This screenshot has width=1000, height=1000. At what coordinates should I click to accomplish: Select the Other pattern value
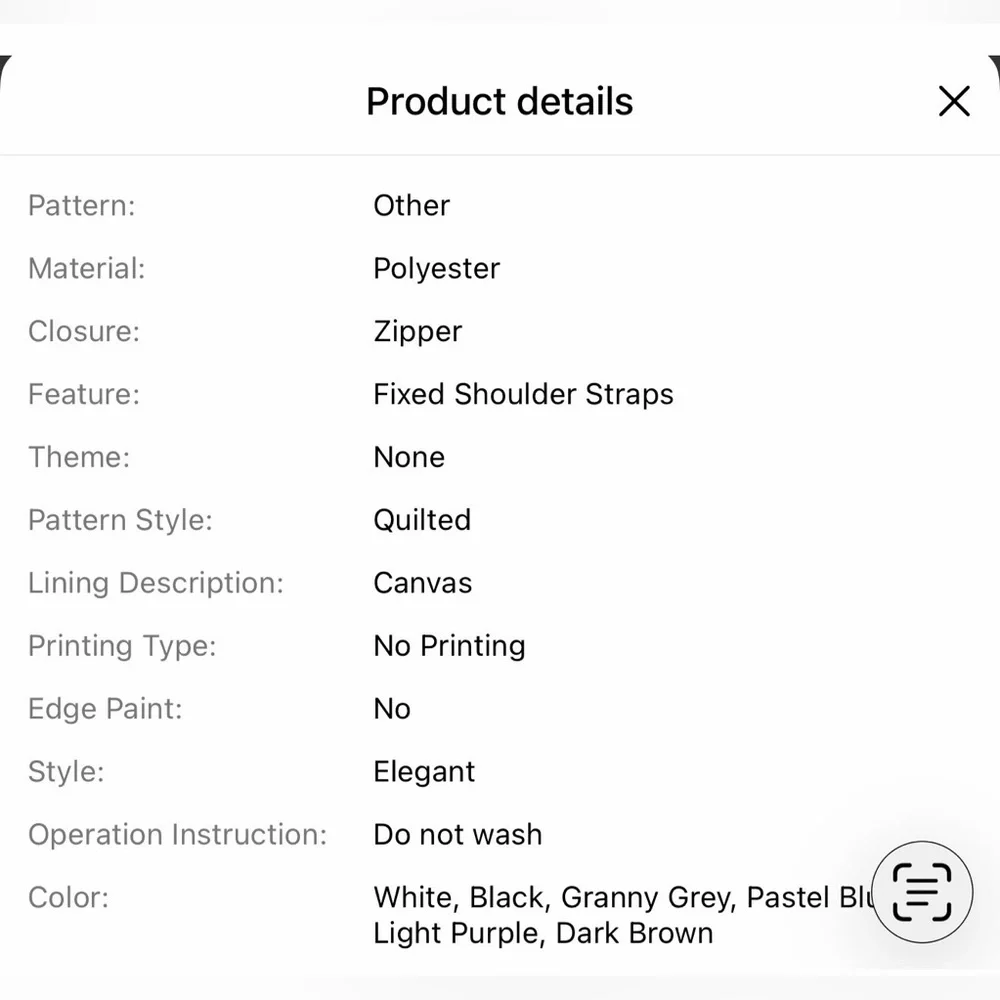pos(411,205)
